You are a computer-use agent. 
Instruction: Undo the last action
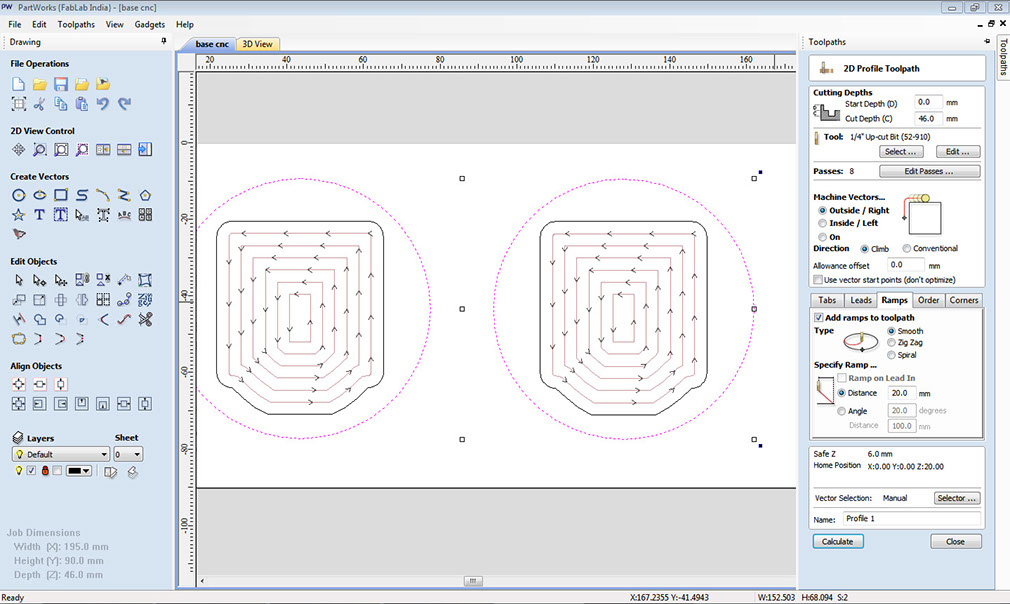(103, 104)
